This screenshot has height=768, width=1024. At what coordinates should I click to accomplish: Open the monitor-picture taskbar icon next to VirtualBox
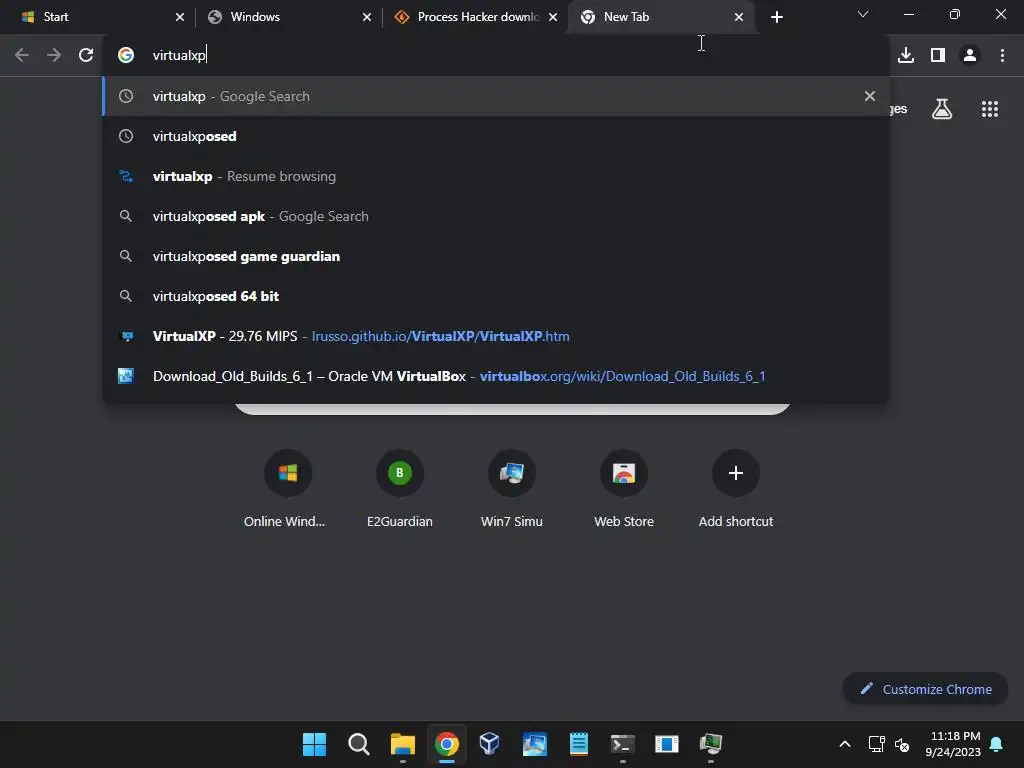pos(534,744)
